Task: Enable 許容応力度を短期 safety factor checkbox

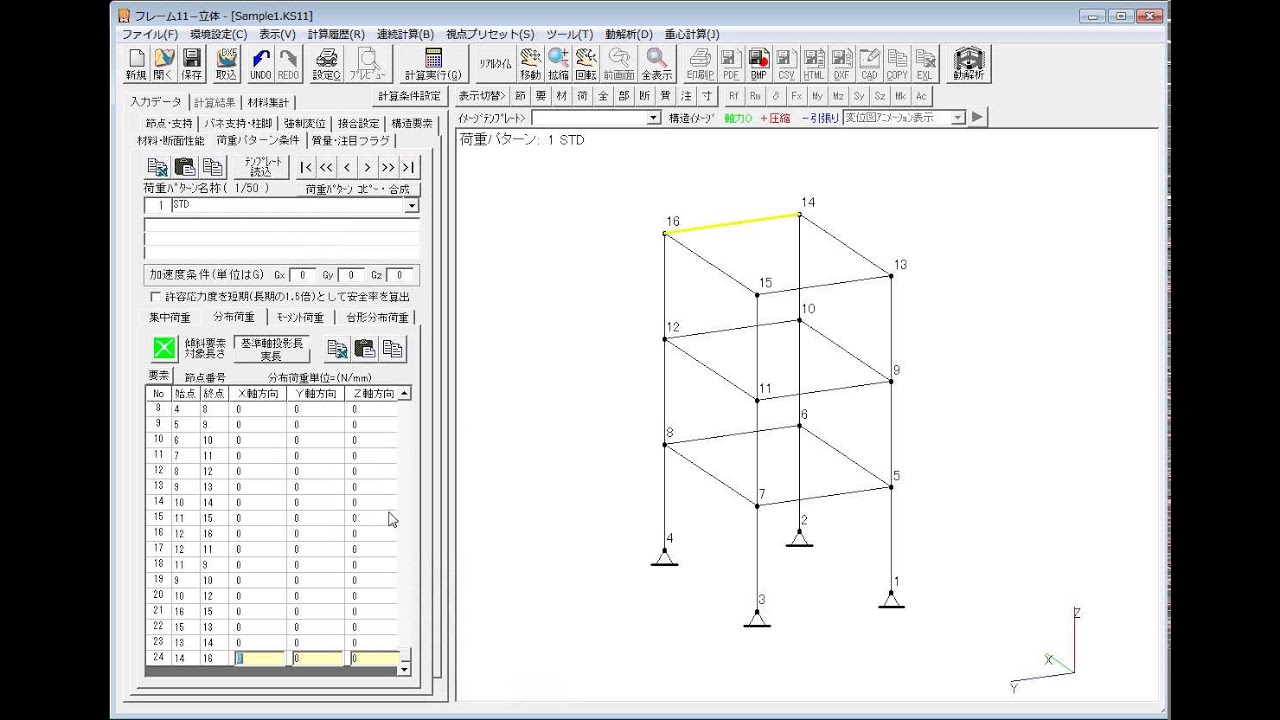Action: coord(155,297)
